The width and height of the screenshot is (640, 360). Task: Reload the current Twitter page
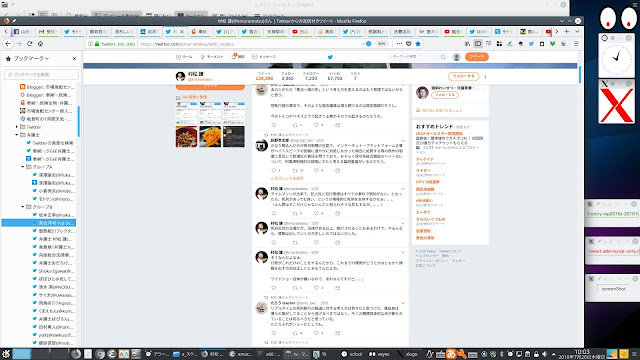[29, 44]
